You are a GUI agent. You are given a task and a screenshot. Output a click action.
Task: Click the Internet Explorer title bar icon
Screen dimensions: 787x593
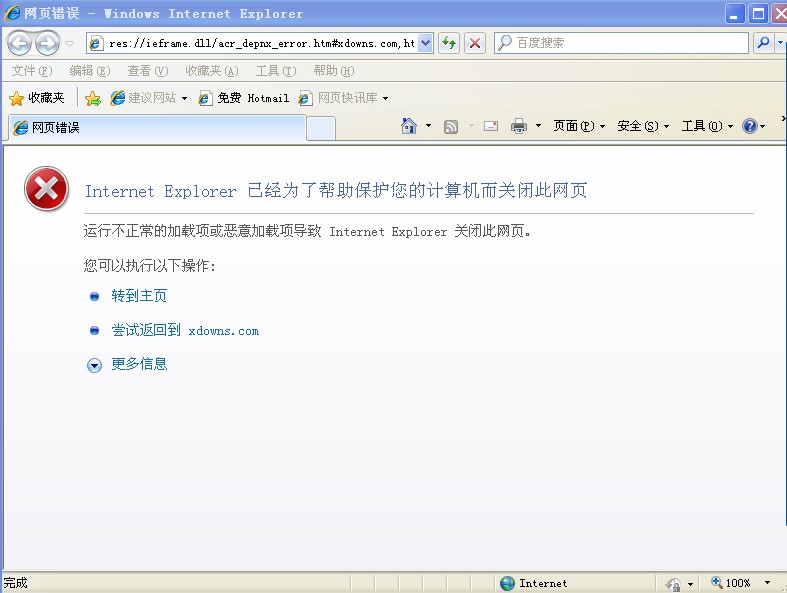(x=13, y=13)
